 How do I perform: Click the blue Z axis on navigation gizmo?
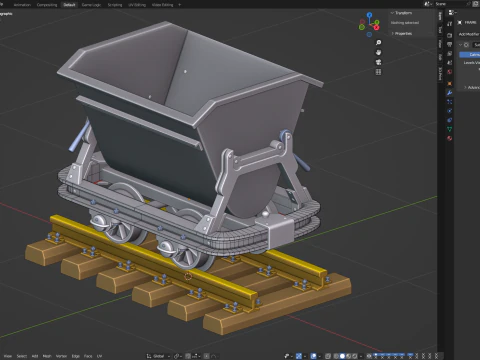[369, 15]
